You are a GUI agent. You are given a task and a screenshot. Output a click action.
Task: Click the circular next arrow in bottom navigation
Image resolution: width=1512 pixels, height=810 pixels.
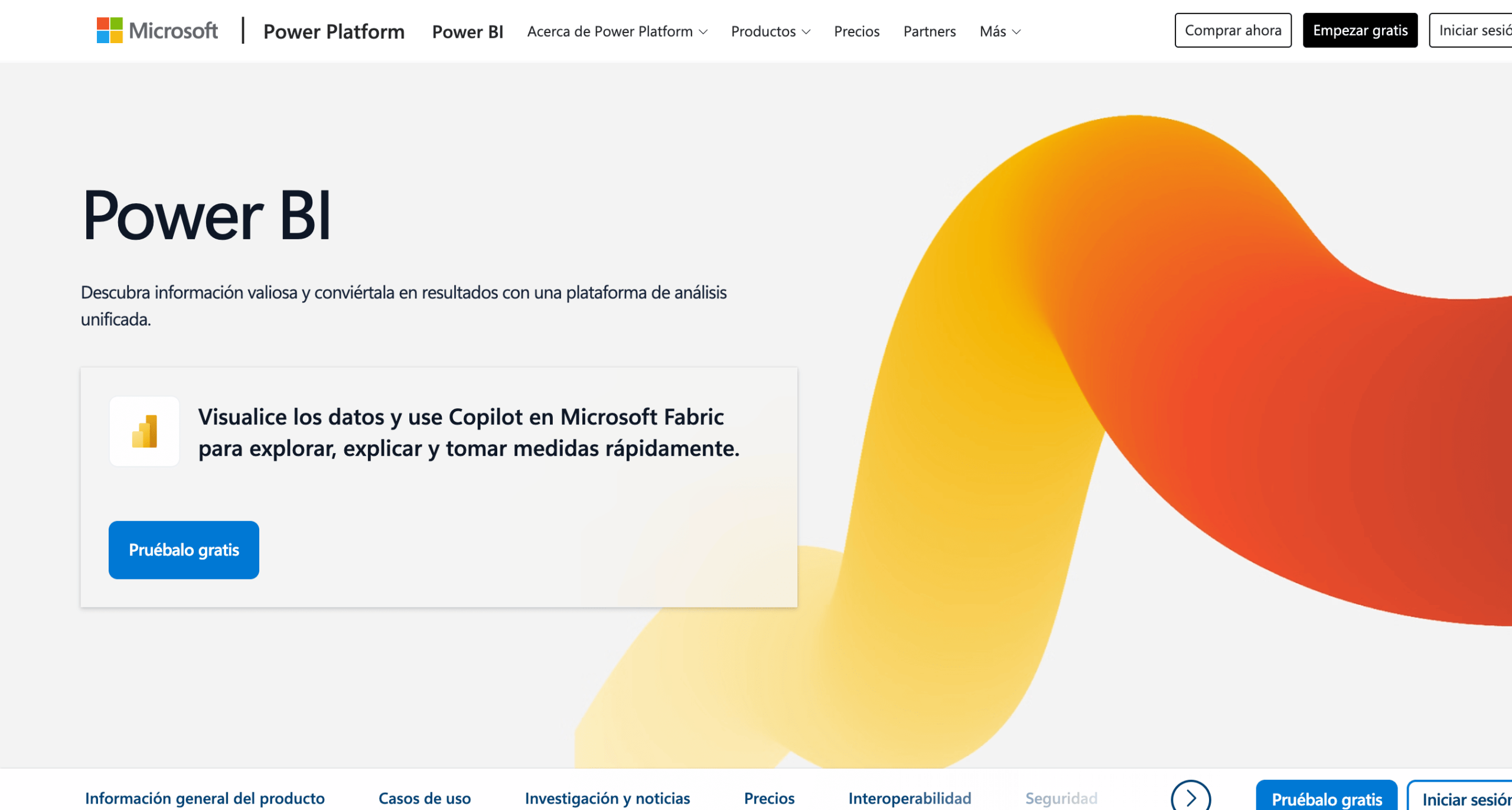(1191, 798)
